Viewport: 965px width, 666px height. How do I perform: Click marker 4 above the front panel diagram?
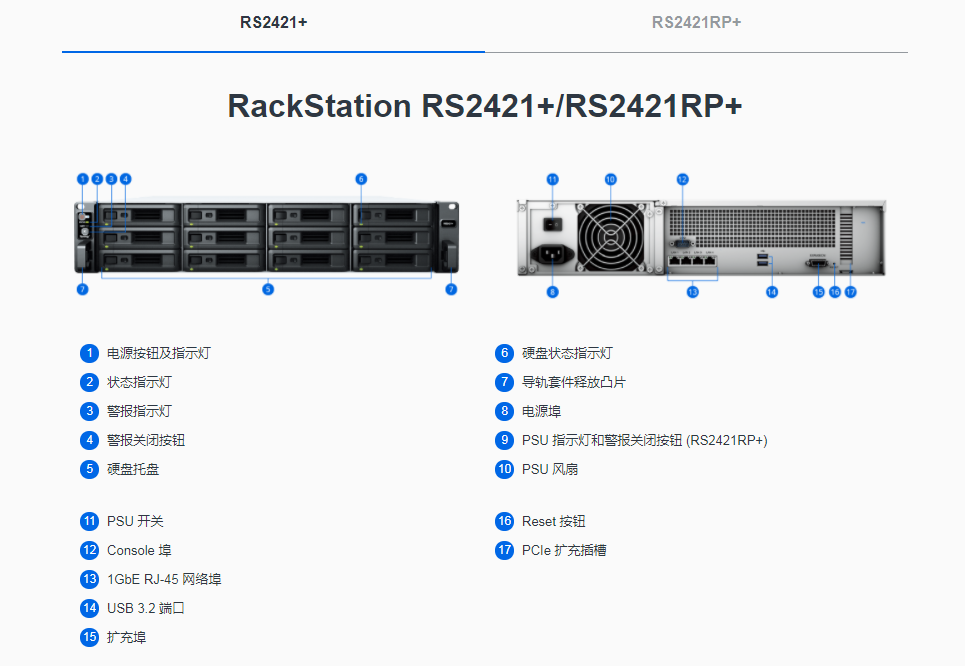126,179
